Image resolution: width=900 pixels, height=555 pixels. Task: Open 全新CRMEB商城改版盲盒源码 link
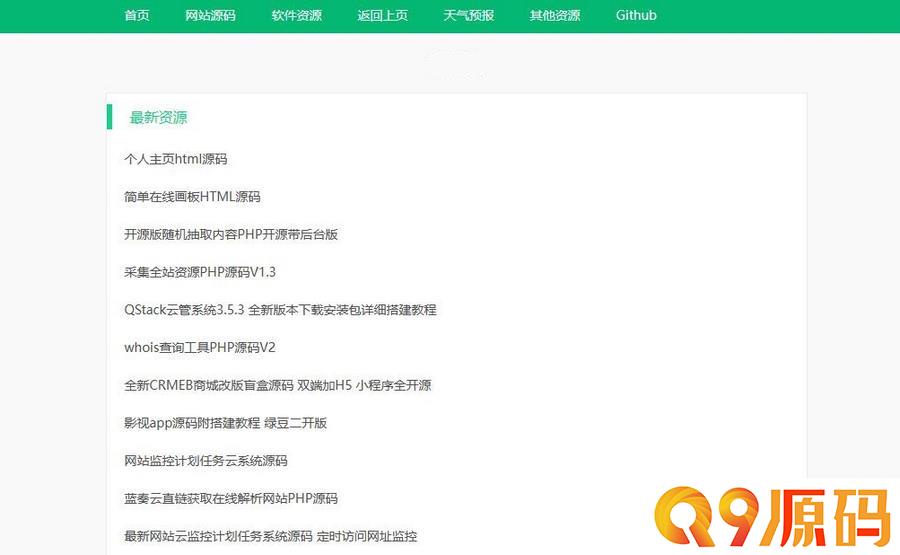(x=277, y=385)
